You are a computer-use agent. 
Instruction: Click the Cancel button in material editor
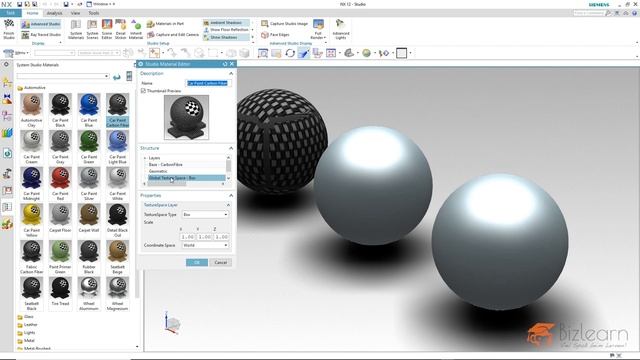click(x=221, y=262)
